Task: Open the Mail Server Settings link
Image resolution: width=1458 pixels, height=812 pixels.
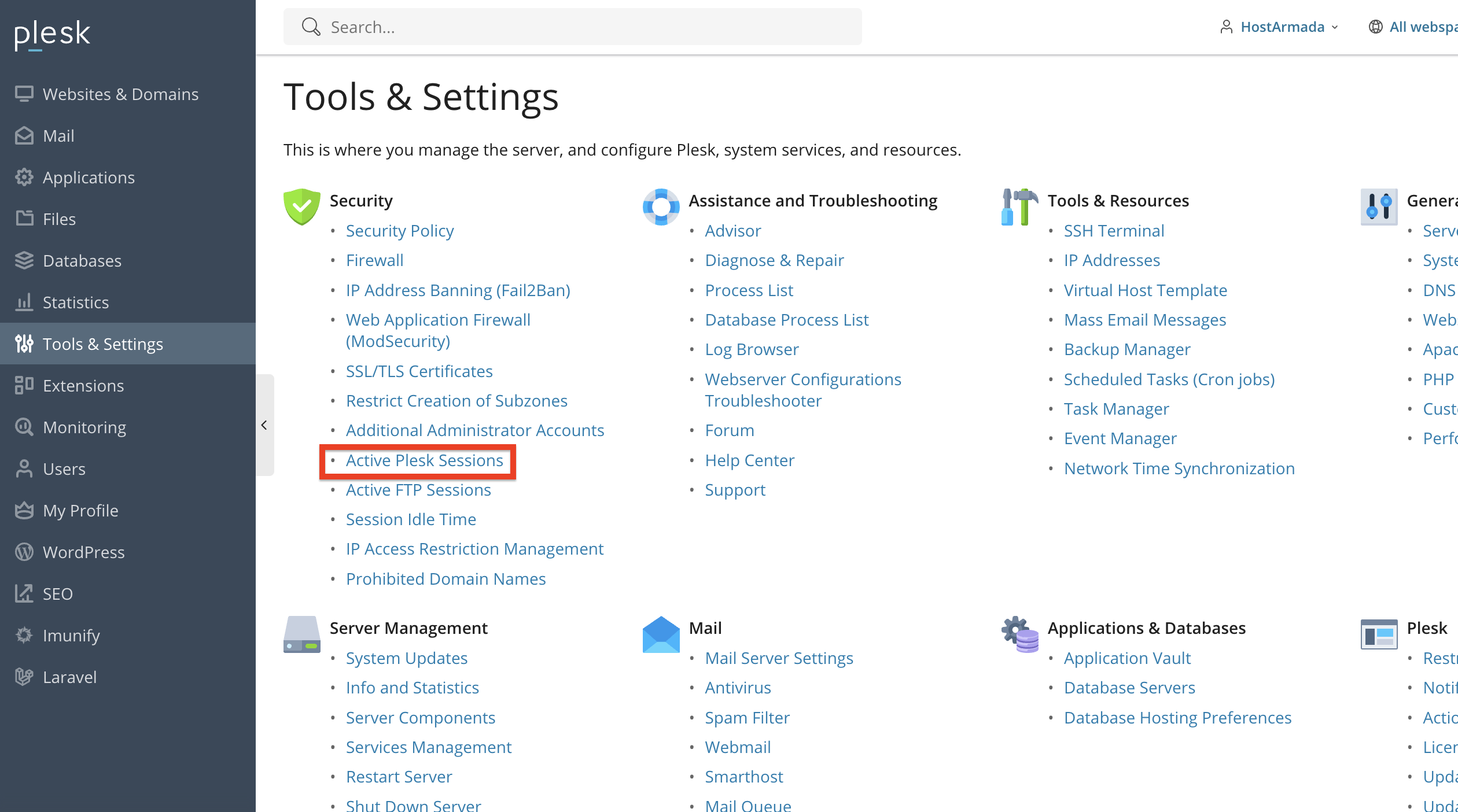Action: 779,658
